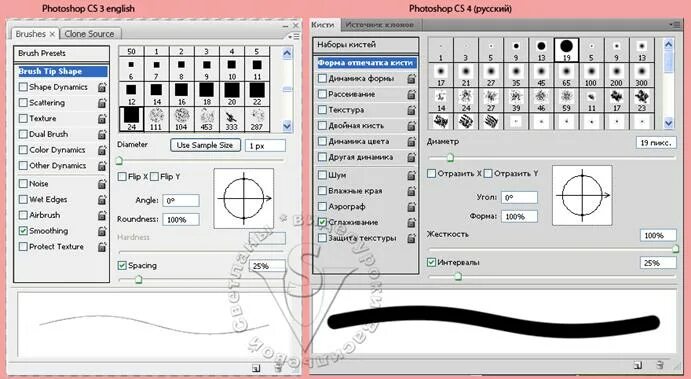Open CS4 Кисти panel flyout menu

tap(674, 25)
